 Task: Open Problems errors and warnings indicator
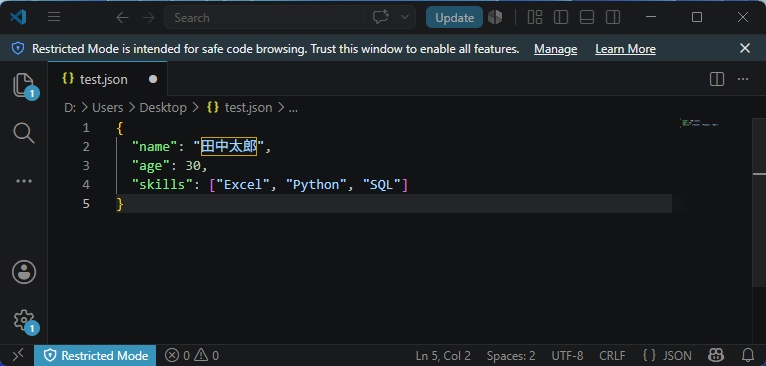click(x=192, y=355)
